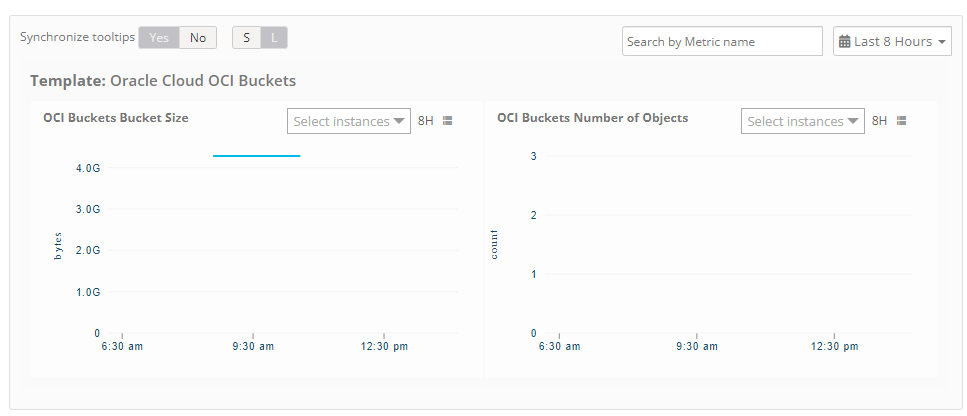This screenshot has width=967, height=416.
Task: Switch chart size to L
Action: pyautogui.click(x=274, y=38)
